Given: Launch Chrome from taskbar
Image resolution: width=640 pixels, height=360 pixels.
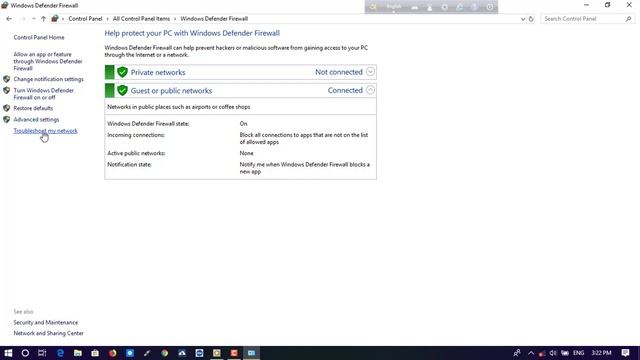Looking at the screenshot, I should (164, 353).
